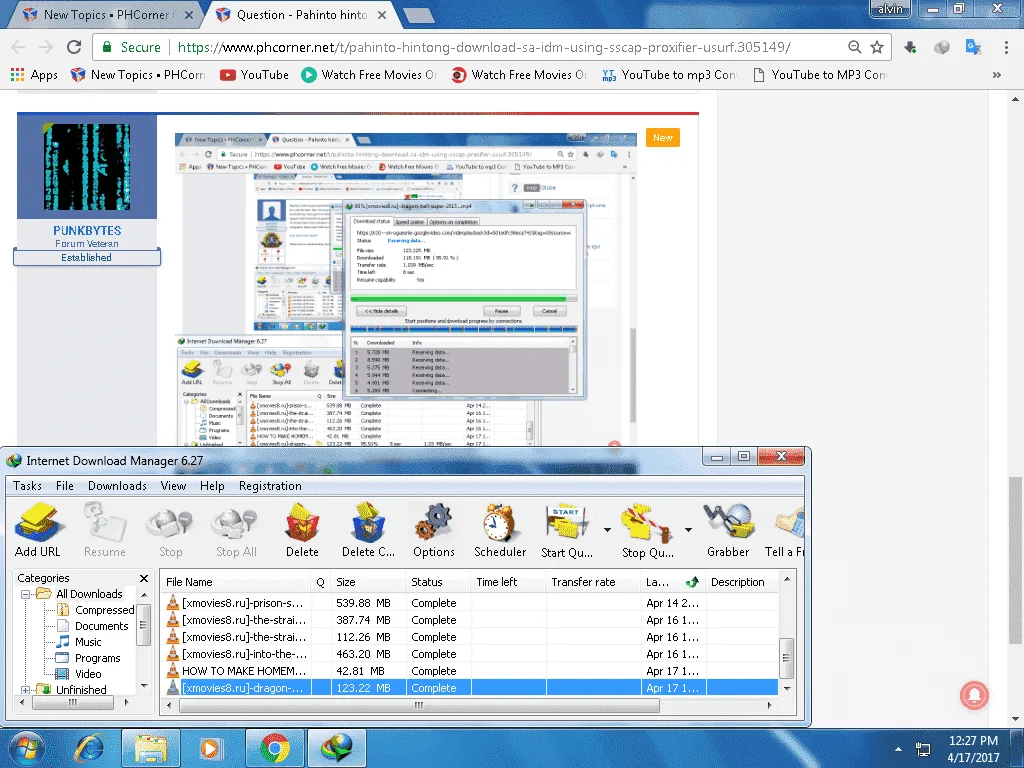Click the IDM extension icon in Chrome
Viewport: 1024px width, 768px height.
(910, 47)
